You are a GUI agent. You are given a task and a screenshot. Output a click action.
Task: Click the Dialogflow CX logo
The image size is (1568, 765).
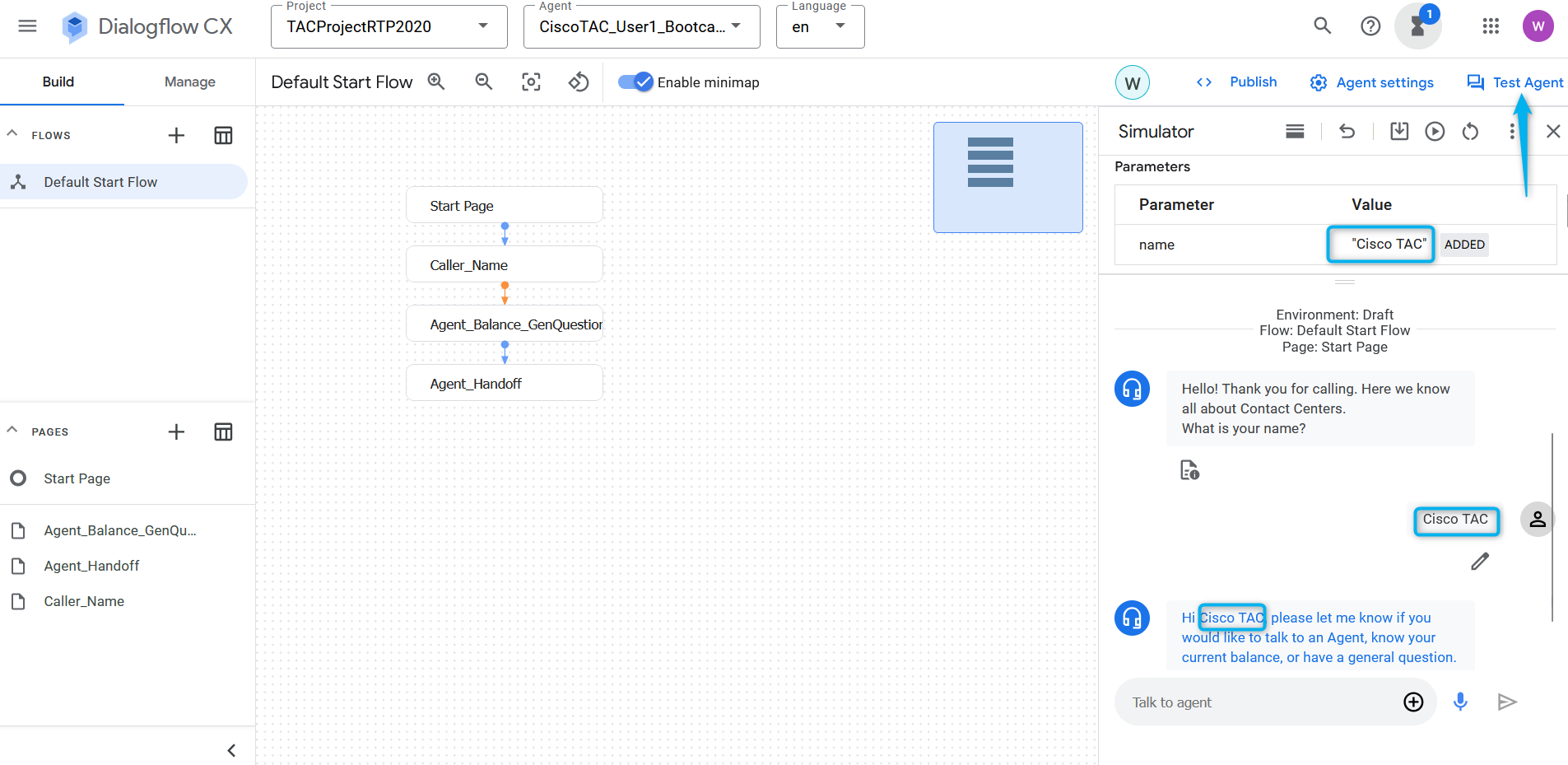tap(148, 26)
